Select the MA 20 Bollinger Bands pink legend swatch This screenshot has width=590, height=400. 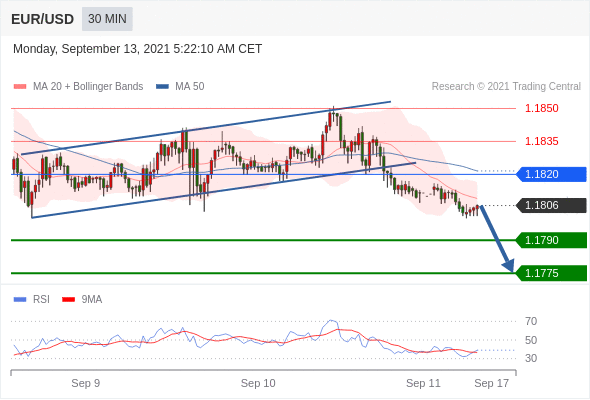click(20, 87)
